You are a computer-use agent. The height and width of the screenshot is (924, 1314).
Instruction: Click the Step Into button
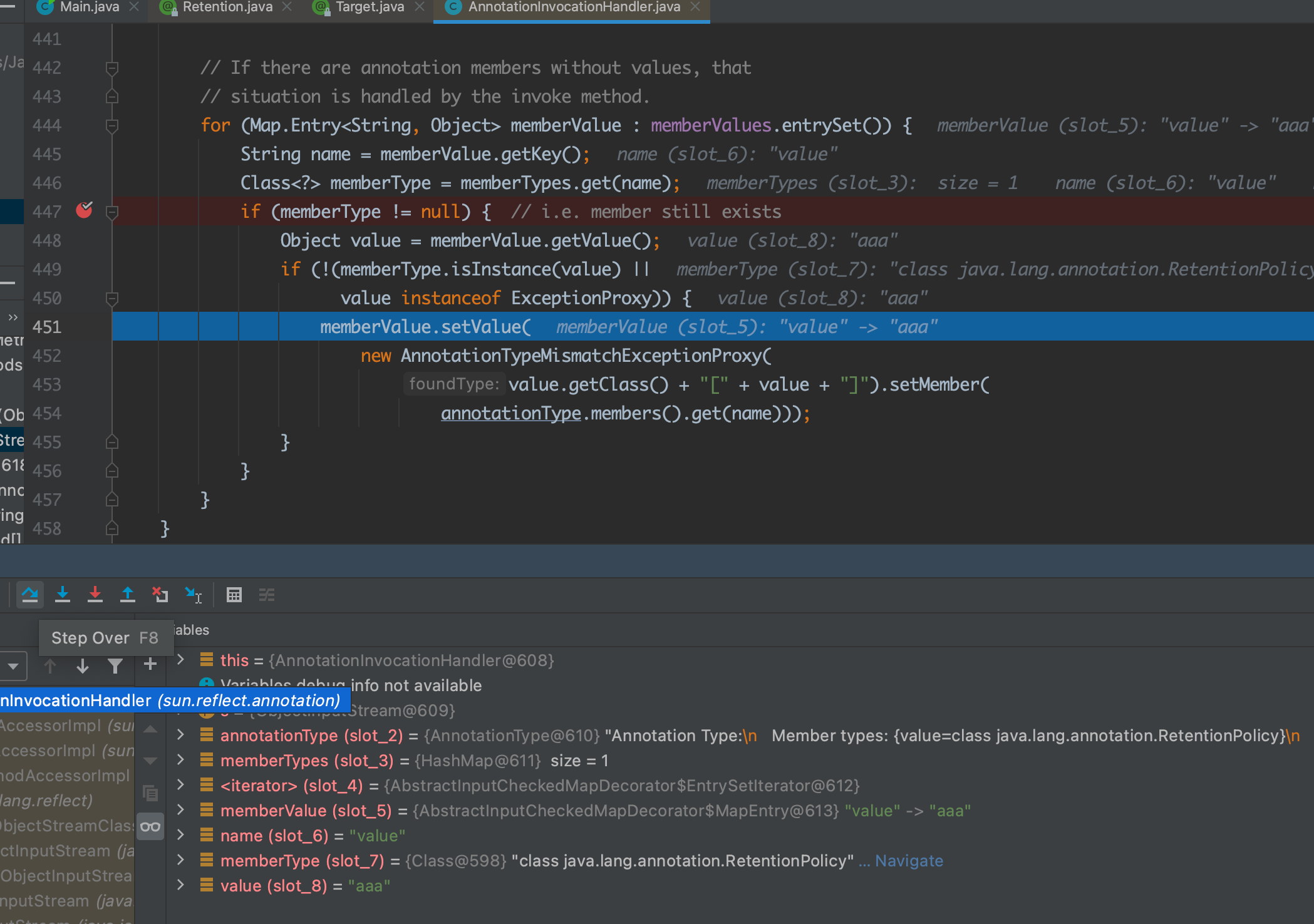click(63, 594)
